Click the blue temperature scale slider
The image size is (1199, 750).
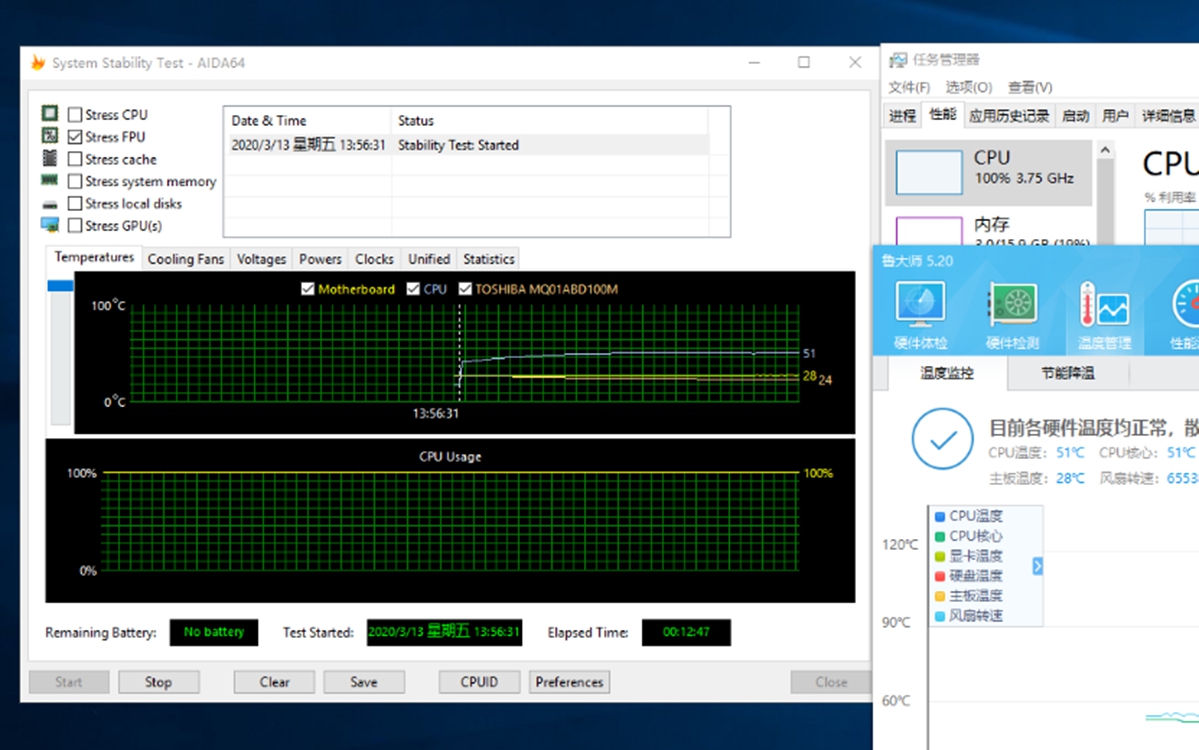pos(61,286)
